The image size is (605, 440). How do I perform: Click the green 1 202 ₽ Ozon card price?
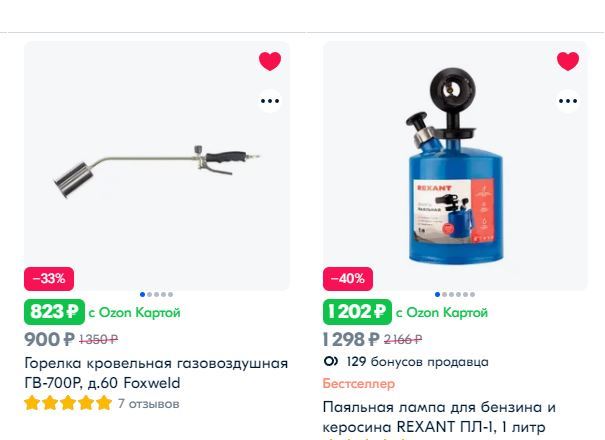(x=357, y=312)
